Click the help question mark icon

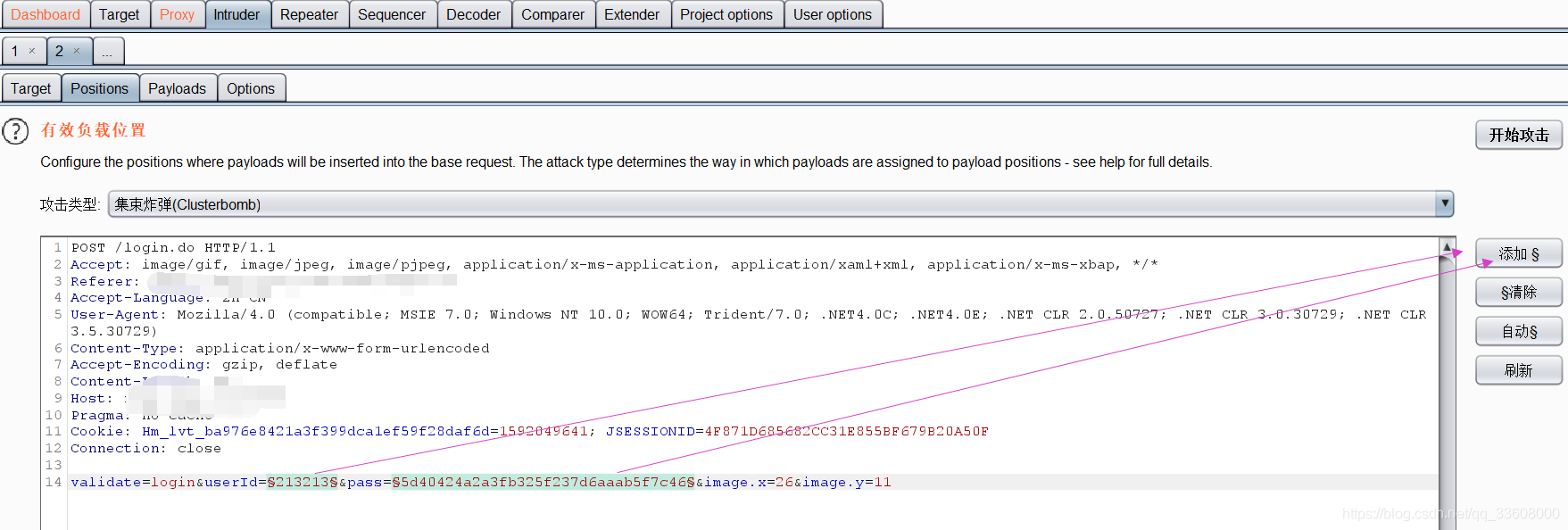15,131
